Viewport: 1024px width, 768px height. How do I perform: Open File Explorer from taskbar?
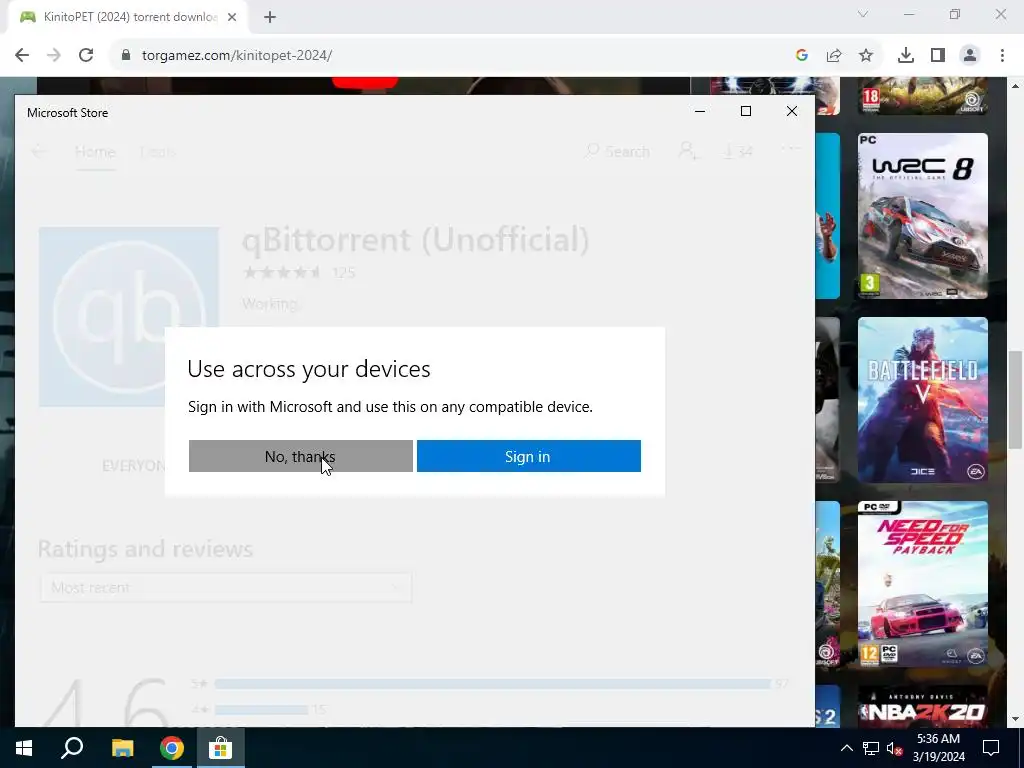[x=122, y=748]
